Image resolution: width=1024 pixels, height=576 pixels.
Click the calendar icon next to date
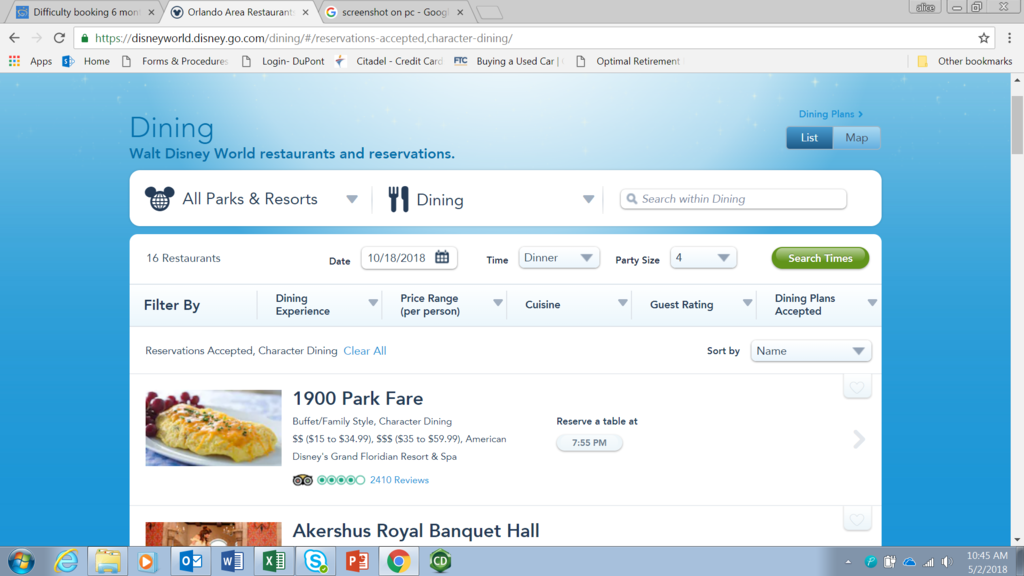(x=442, y=258)
